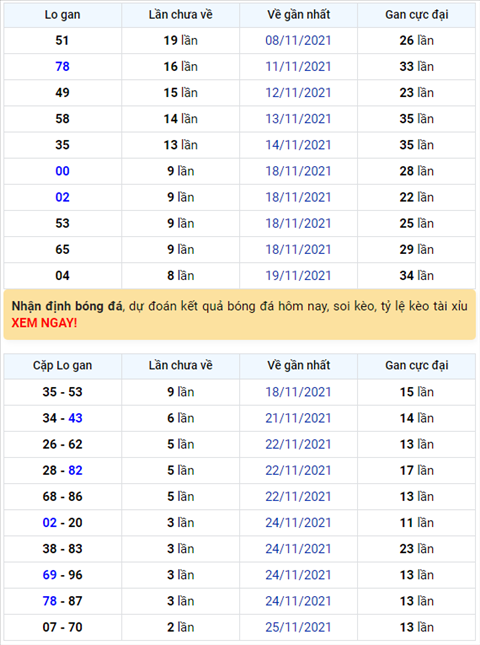Click pair 26 - 62
480x645 pixels.
63,444
